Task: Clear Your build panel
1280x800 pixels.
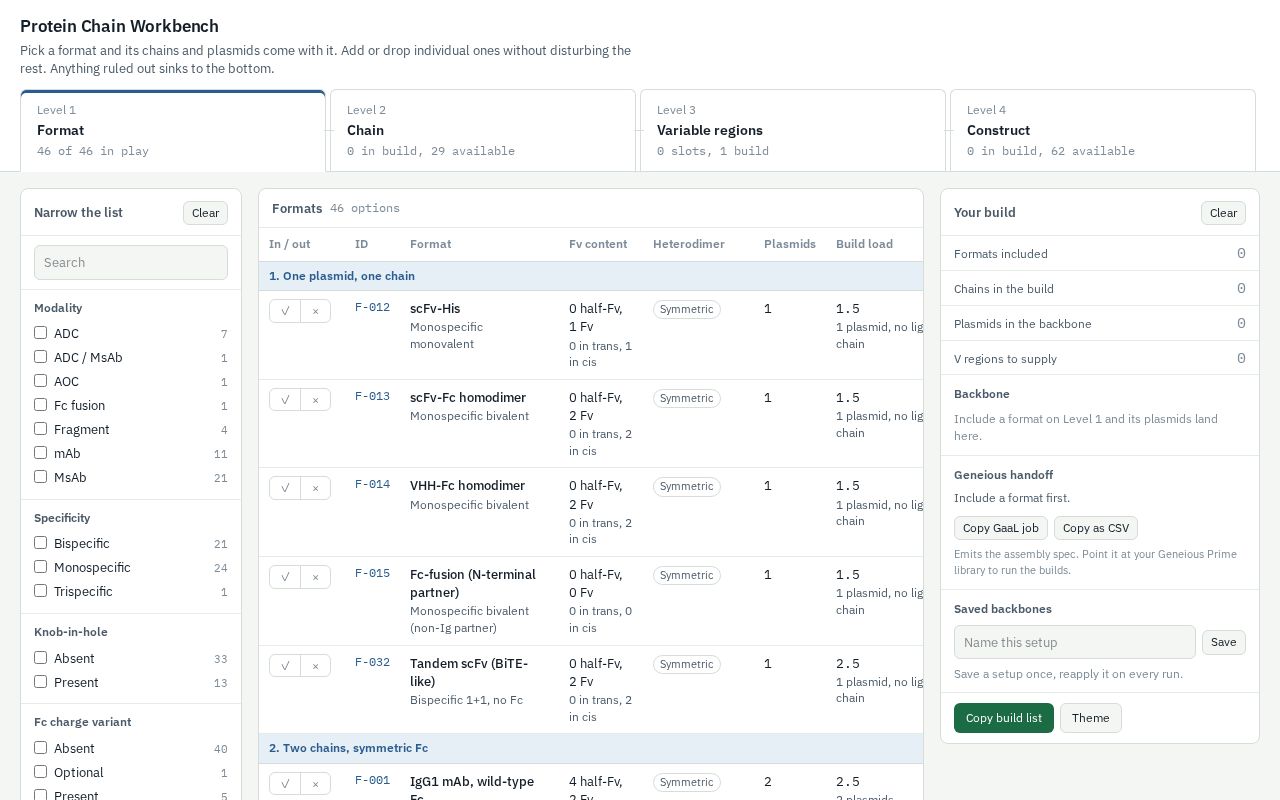Action: tap(1223, 213)
